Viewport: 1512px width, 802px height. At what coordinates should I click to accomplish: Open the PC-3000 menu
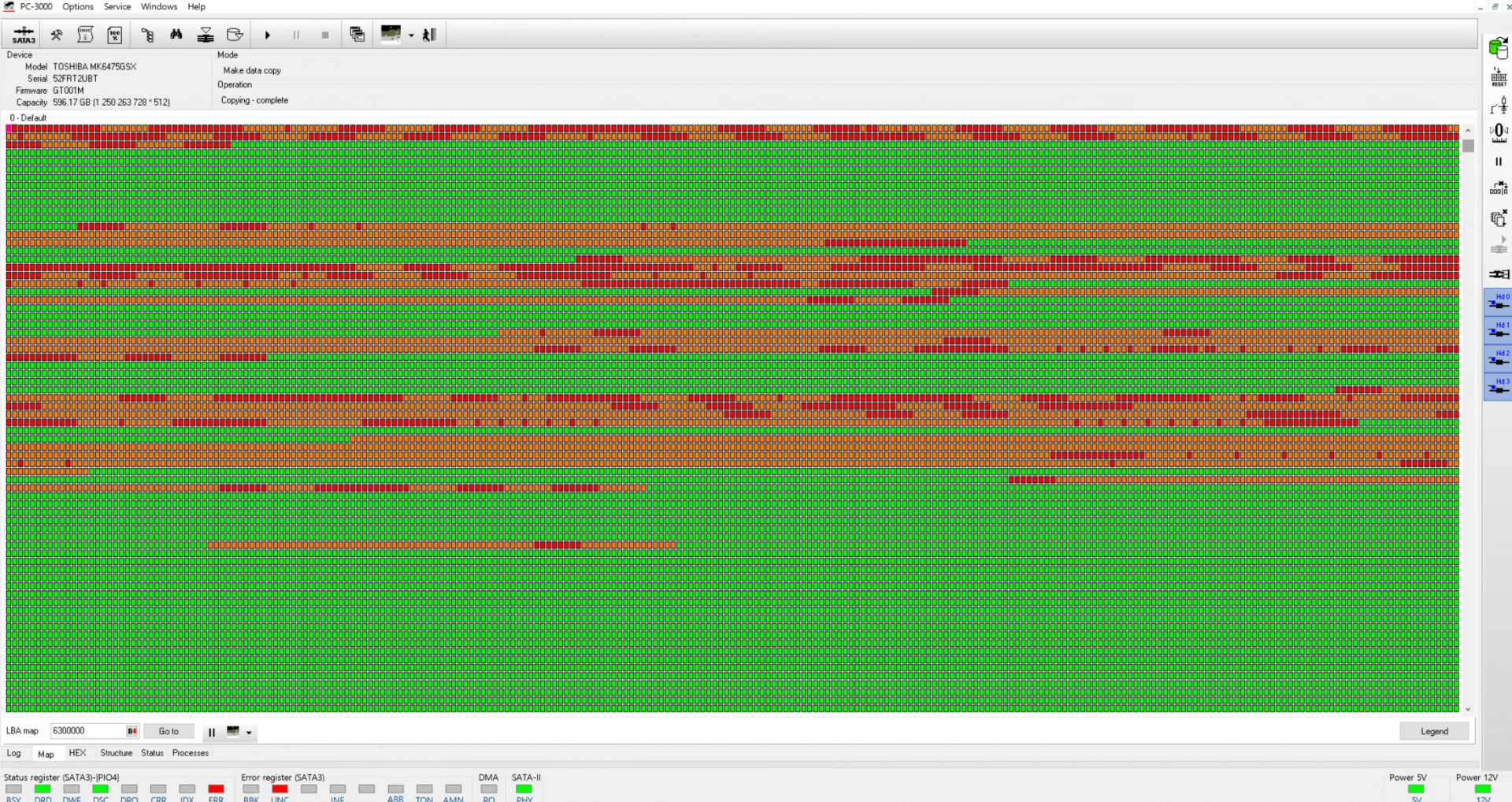coord(36,6)
